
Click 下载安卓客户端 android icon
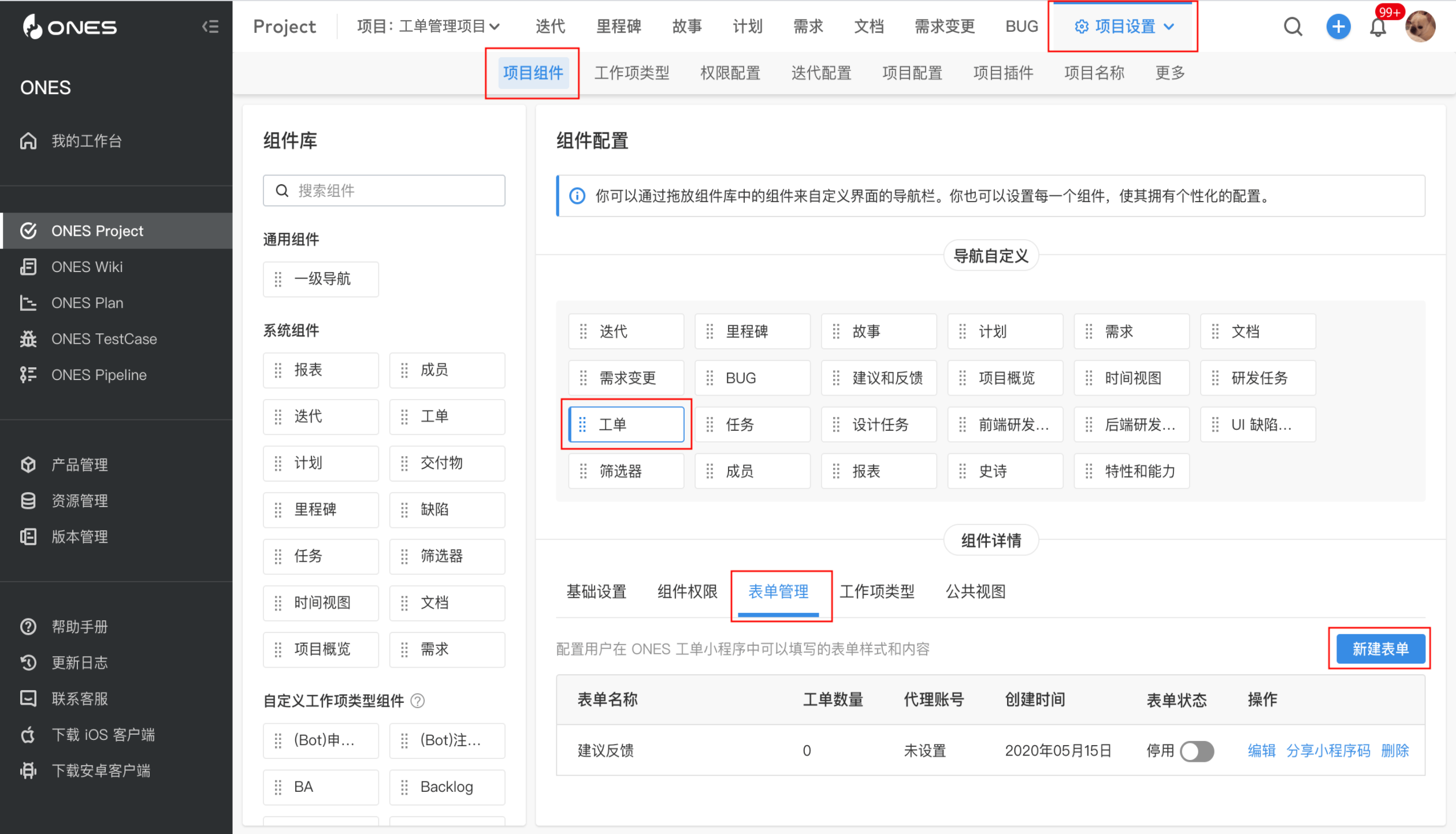click(x=28, y=770)
